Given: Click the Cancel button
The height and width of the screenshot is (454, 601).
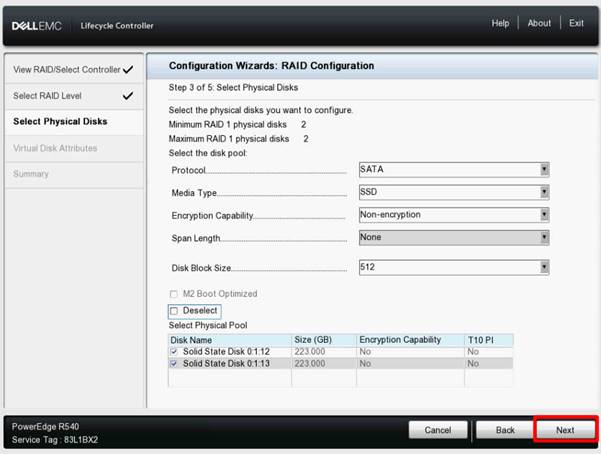Looking at the screenshot, I should click(438, 430).
